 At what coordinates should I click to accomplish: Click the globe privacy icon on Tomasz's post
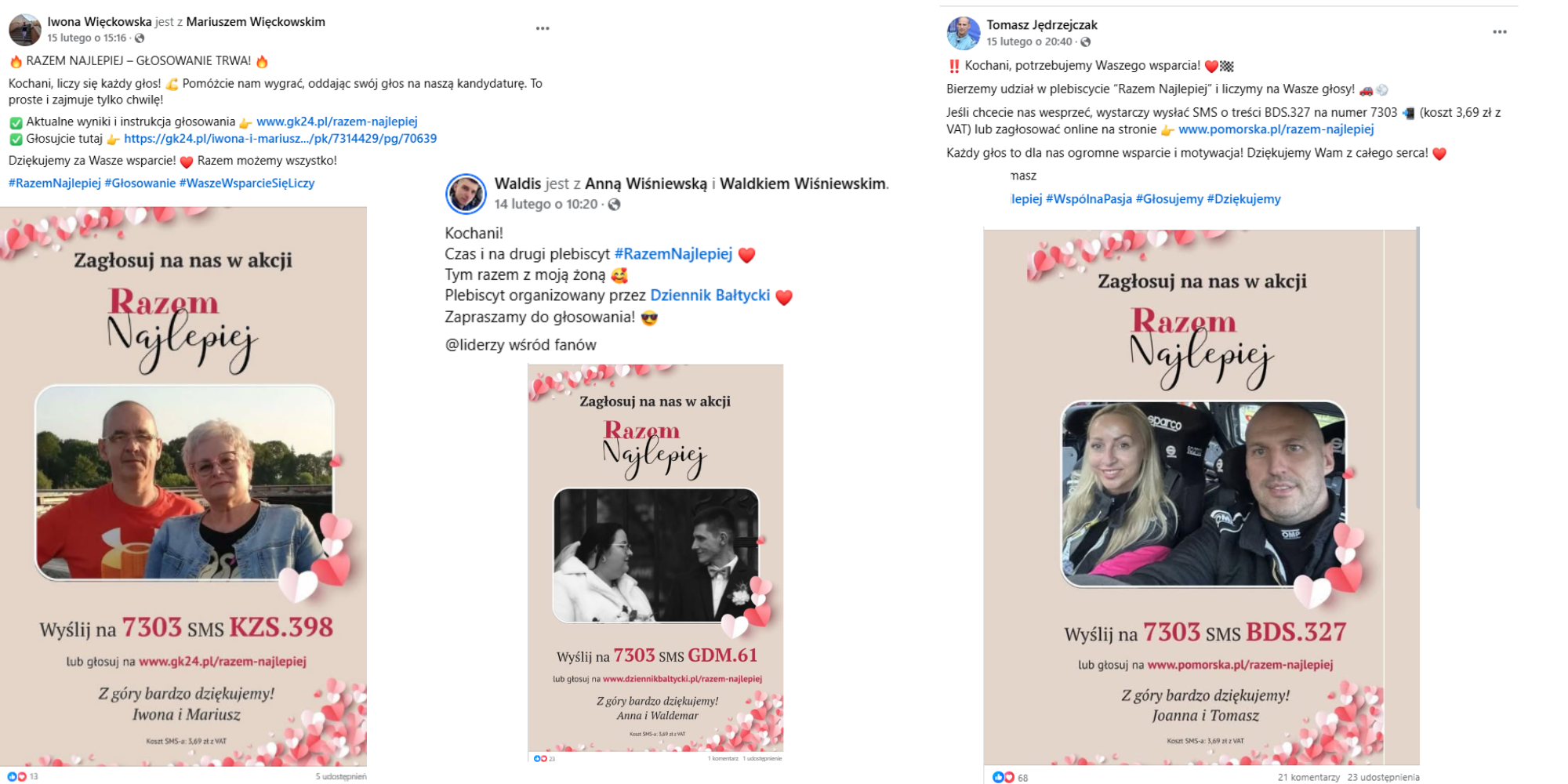(x=1086, y=42)
